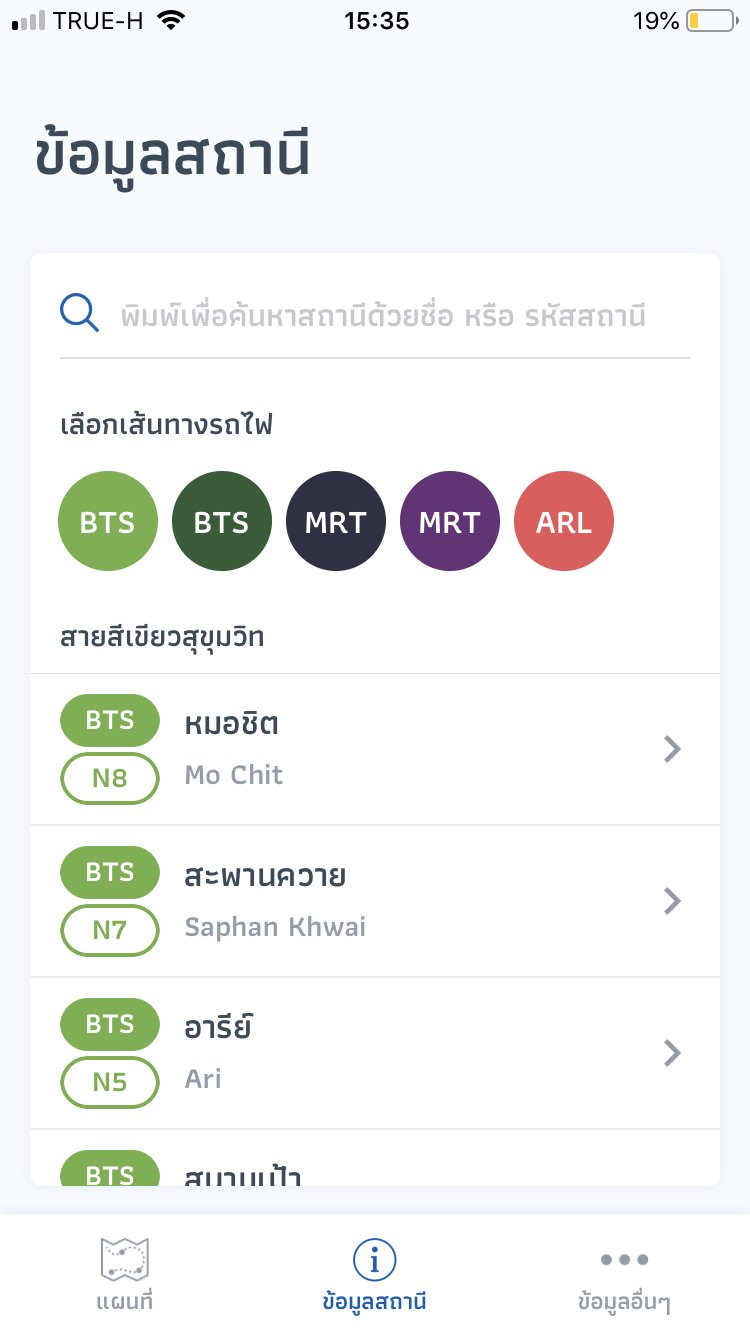
Task: Tap the N7 station code badge
Action: [110, 930]
